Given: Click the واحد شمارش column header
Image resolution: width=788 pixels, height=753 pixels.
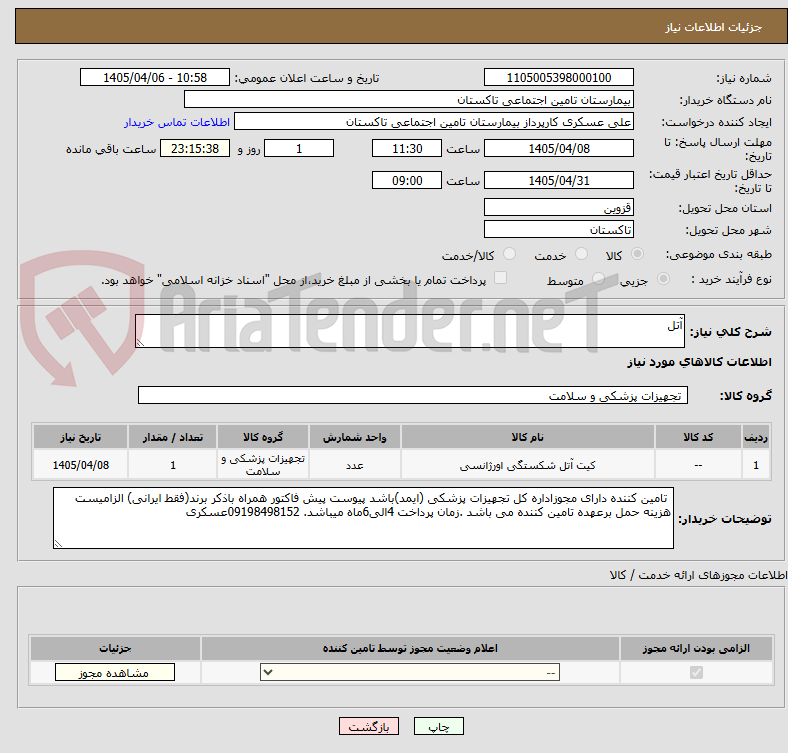Looking at the screenshot, I should coord(355,437).
